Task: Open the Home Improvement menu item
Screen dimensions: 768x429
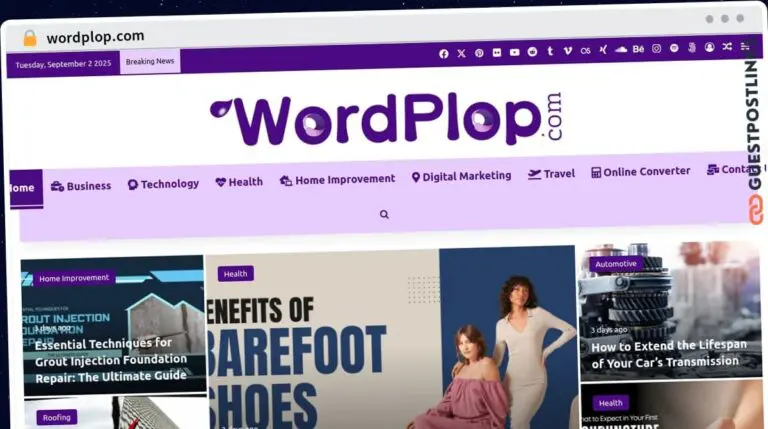Action: coord(337,180)
